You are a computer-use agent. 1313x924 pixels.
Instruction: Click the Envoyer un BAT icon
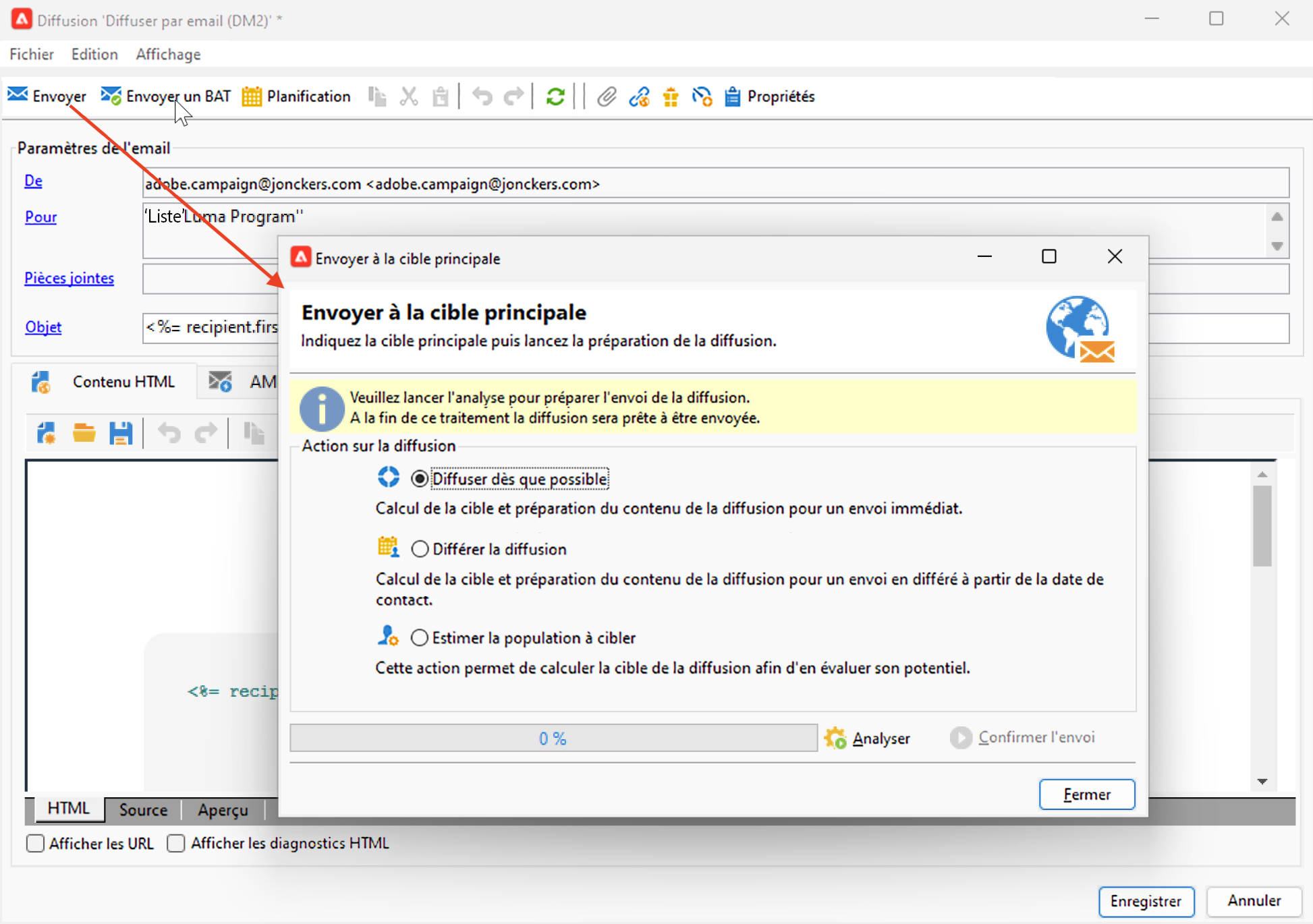pyautogui.click(x=111, y=96)
